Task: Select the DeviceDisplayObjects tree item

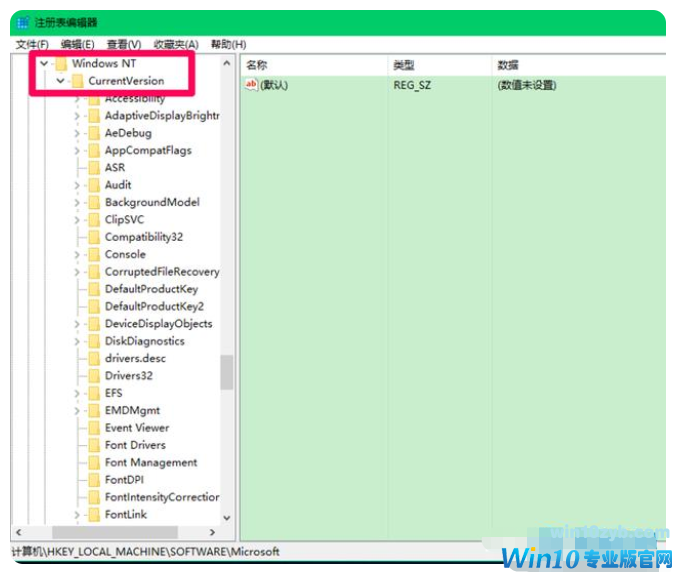Action: tap(159, 324)
